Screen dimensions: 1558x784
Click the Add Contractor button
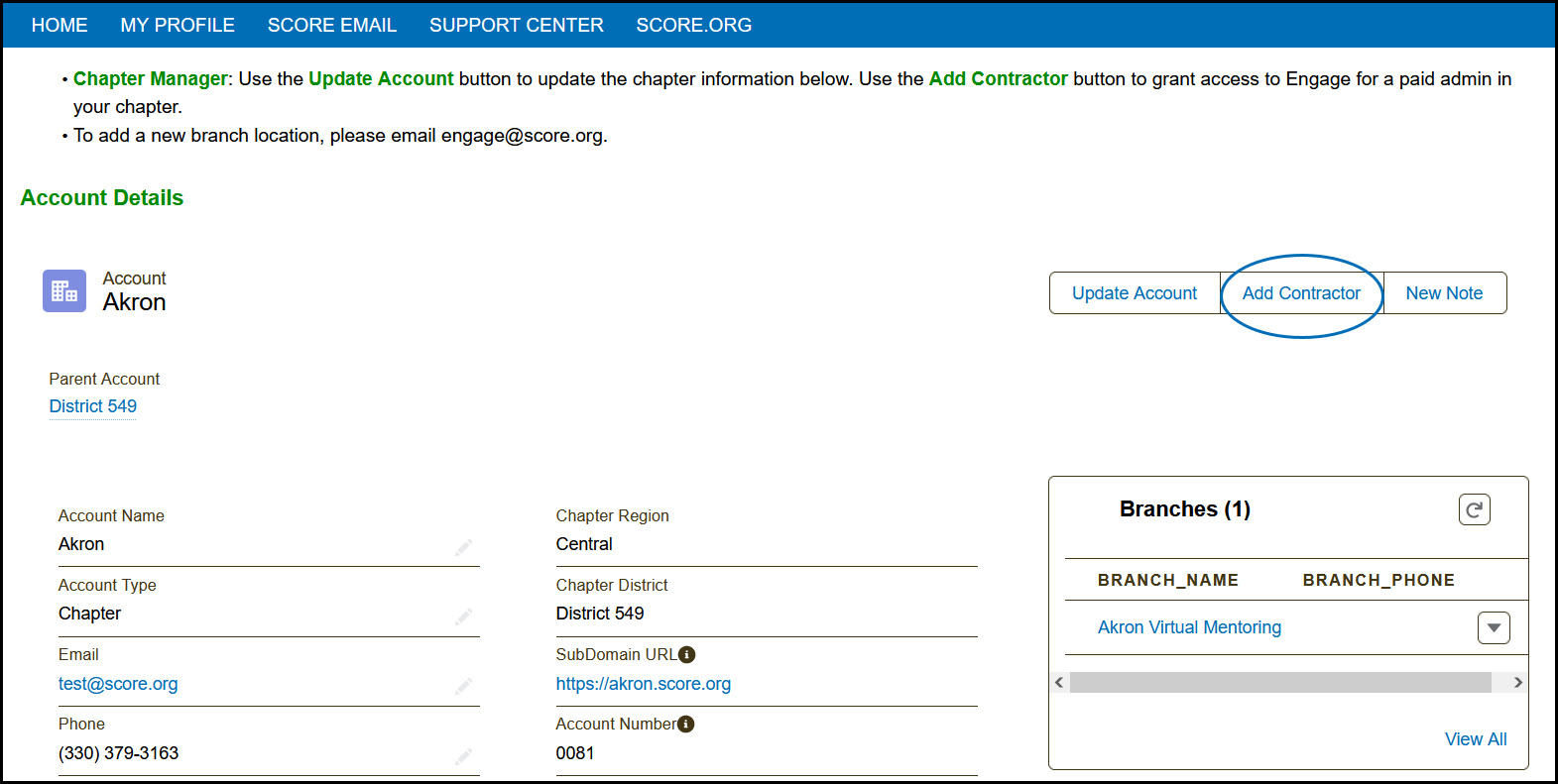[1301, 293]
